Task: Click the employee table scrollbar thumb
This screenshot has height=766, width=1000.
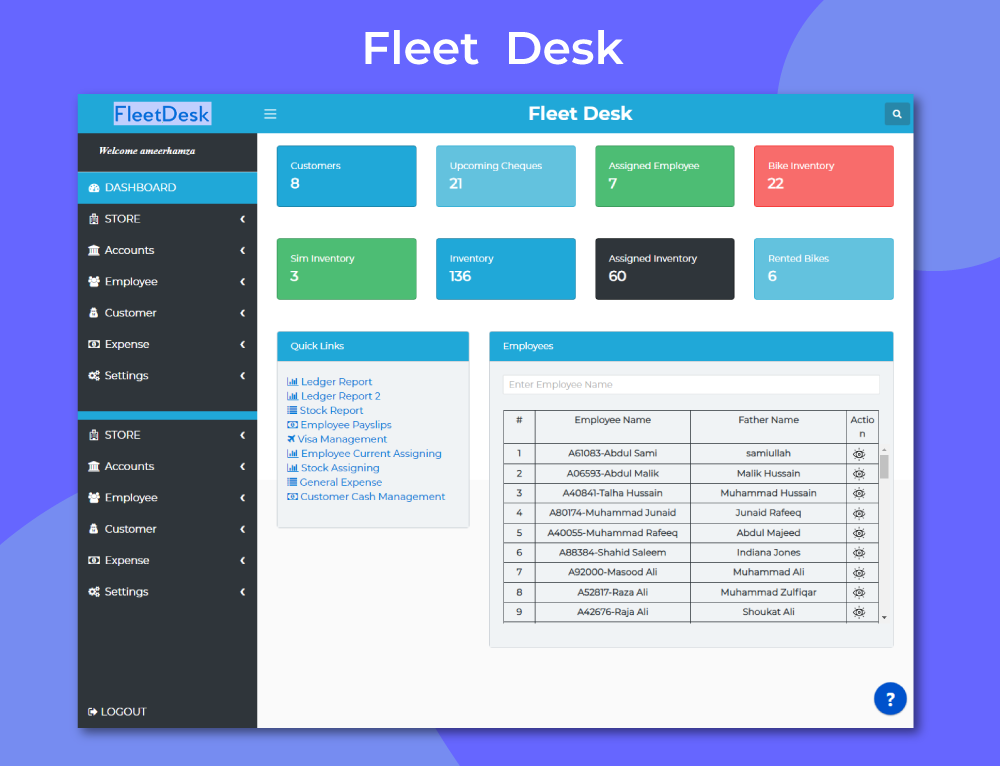Action: [x=884, y=466]
